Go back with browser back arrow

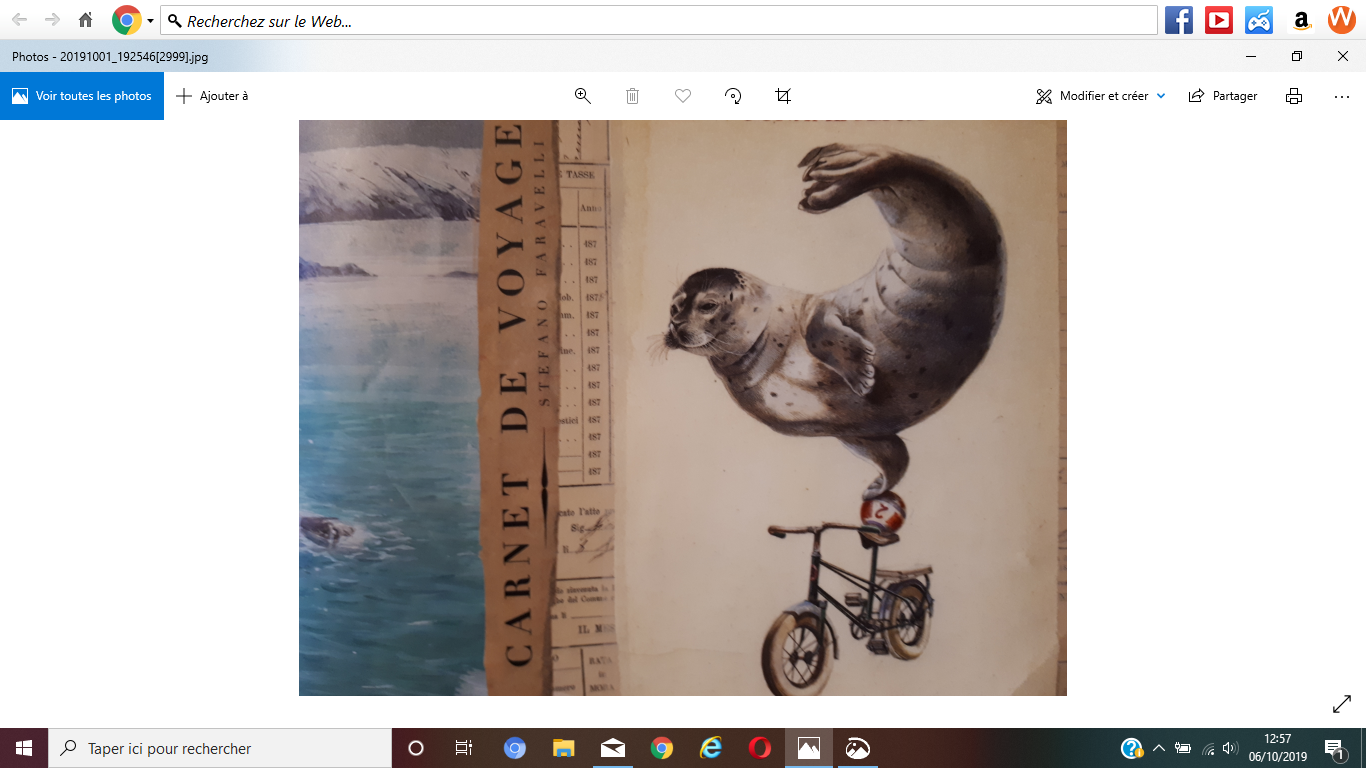[x=19, y=20]
